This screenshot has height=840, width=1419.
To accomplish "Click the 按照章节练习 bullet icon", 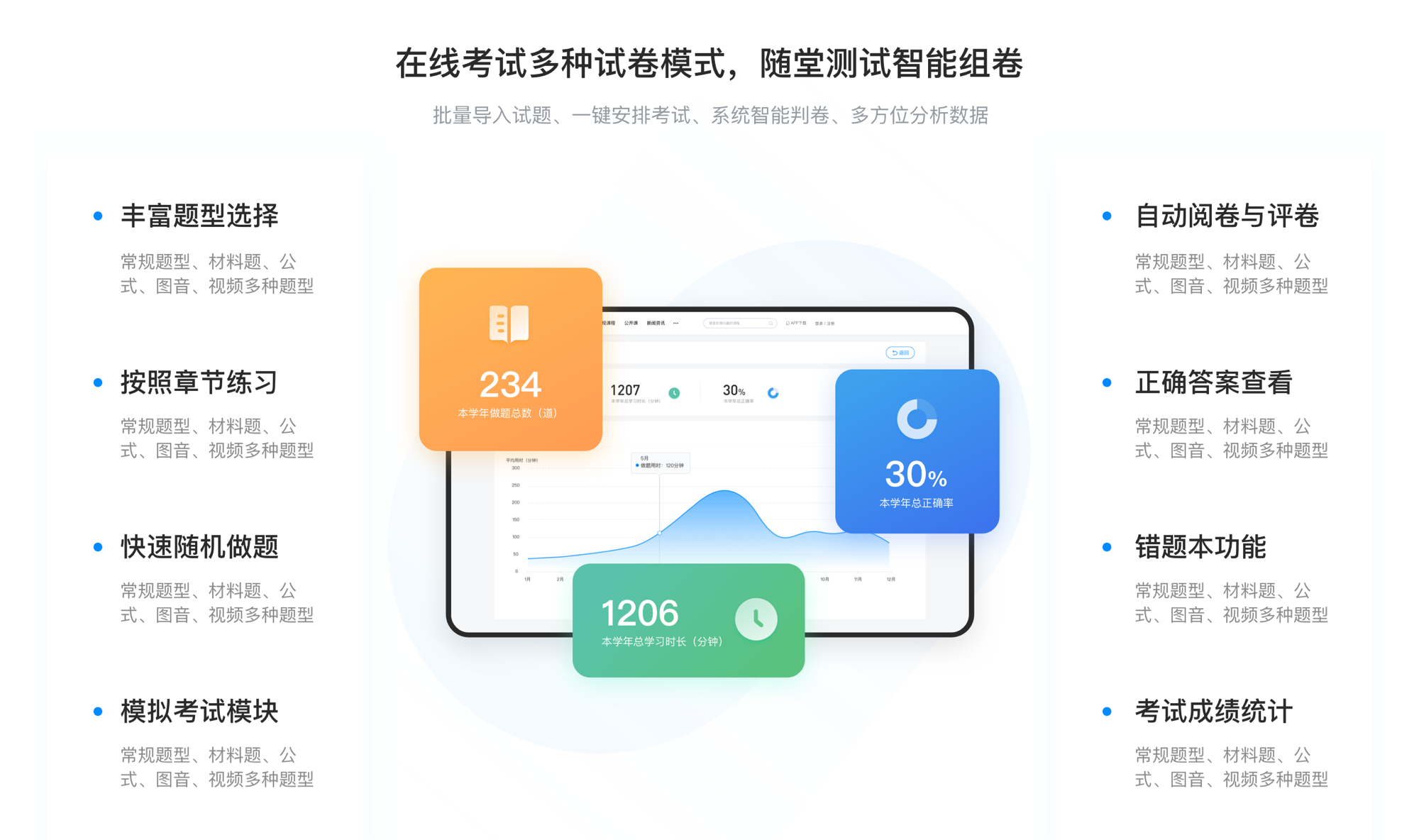I will pos(93,377).
